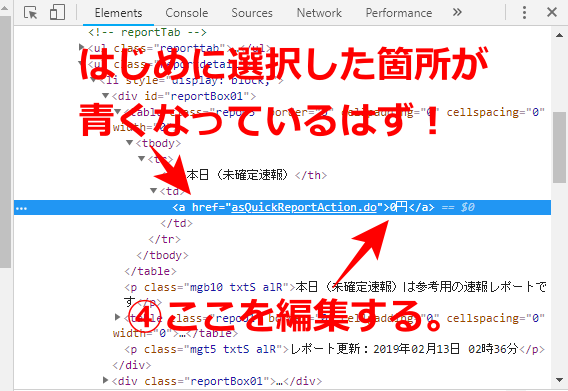
Task: Expand the ul class="reporttab" node
Action: tap(82, 47)
